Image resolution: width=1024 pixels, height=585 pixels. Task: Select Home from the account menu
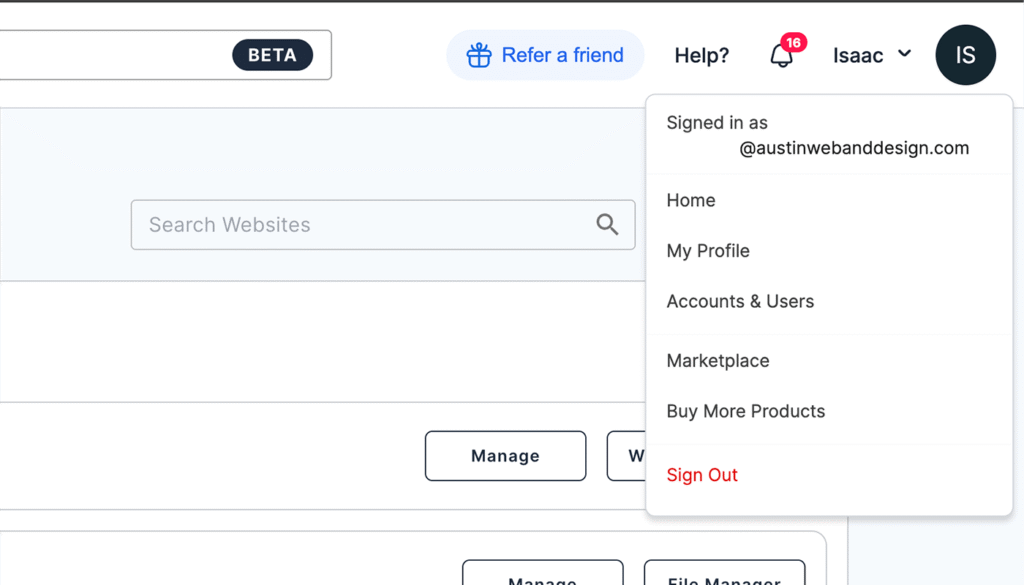(690, 200)
